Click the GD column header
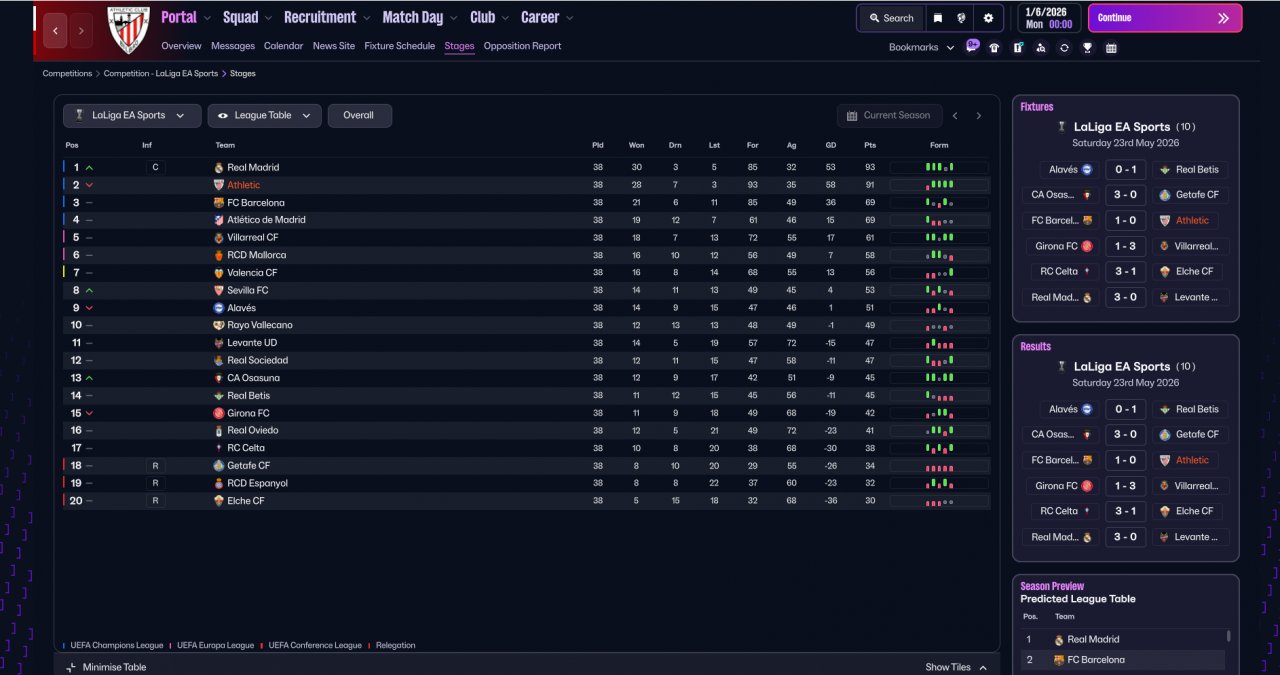 (831, 145)
